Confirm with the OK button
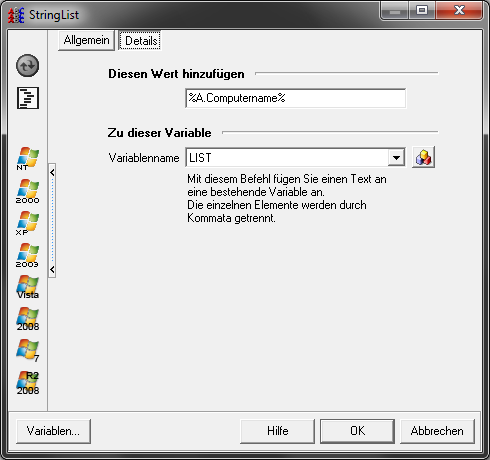Screen dimensions: 490x460 click(357, 431)
